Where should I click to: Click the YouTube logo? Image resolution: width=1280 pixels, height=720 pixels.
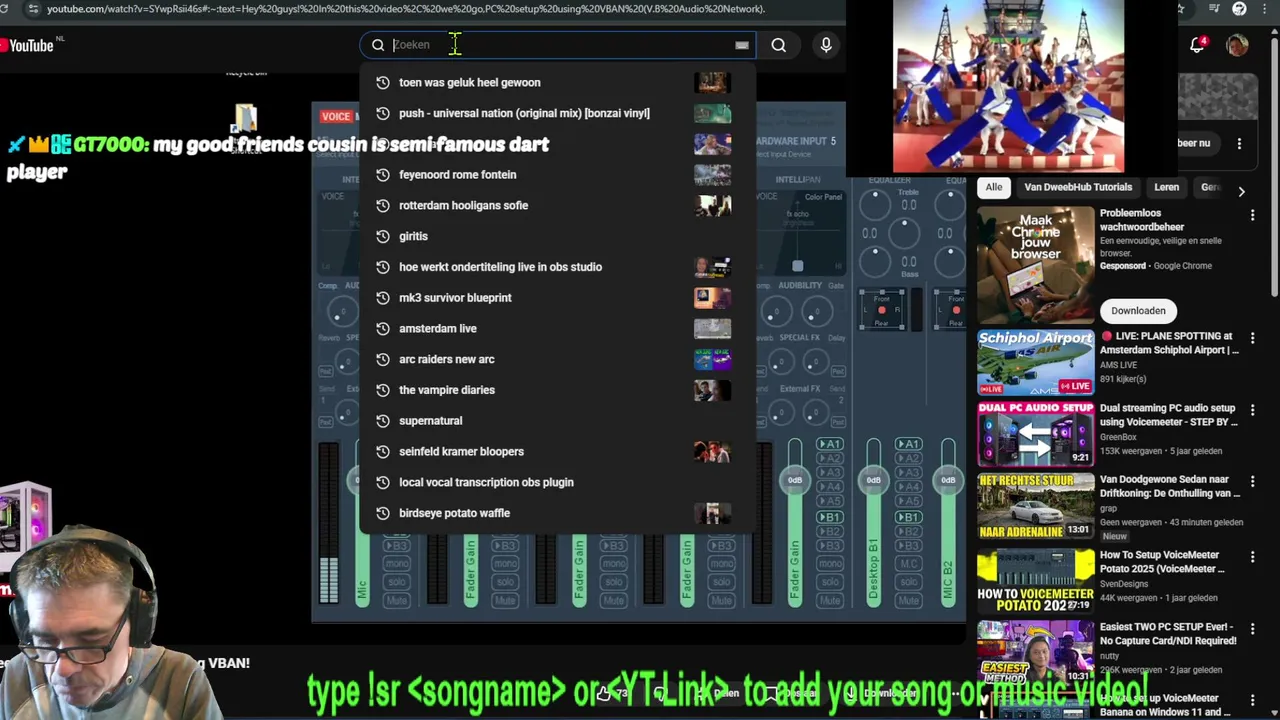pos(27,45)
